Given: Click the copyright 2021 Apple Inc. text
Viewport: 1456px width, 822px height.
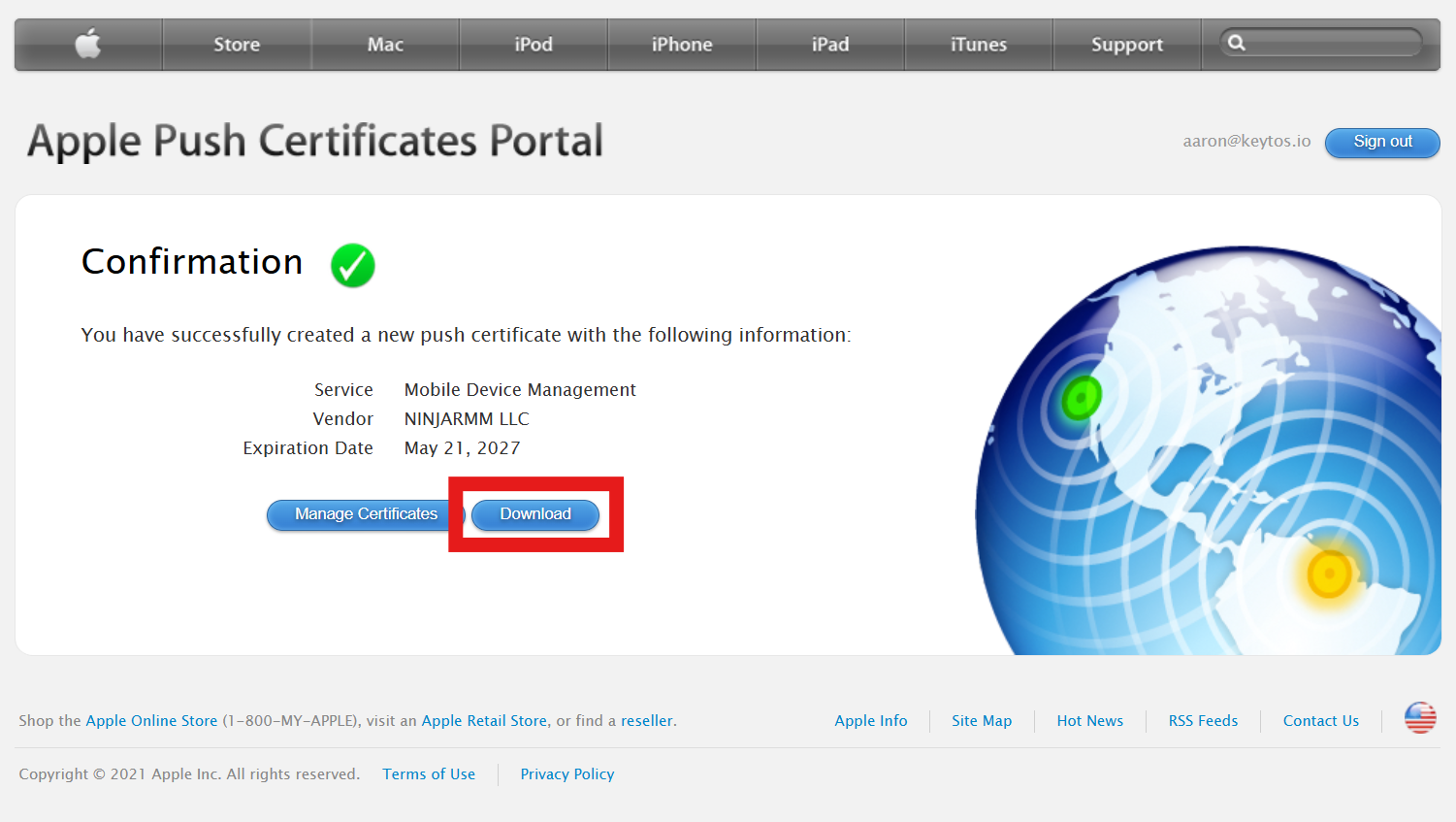Looking at the screenshot, I should point(189,774).
